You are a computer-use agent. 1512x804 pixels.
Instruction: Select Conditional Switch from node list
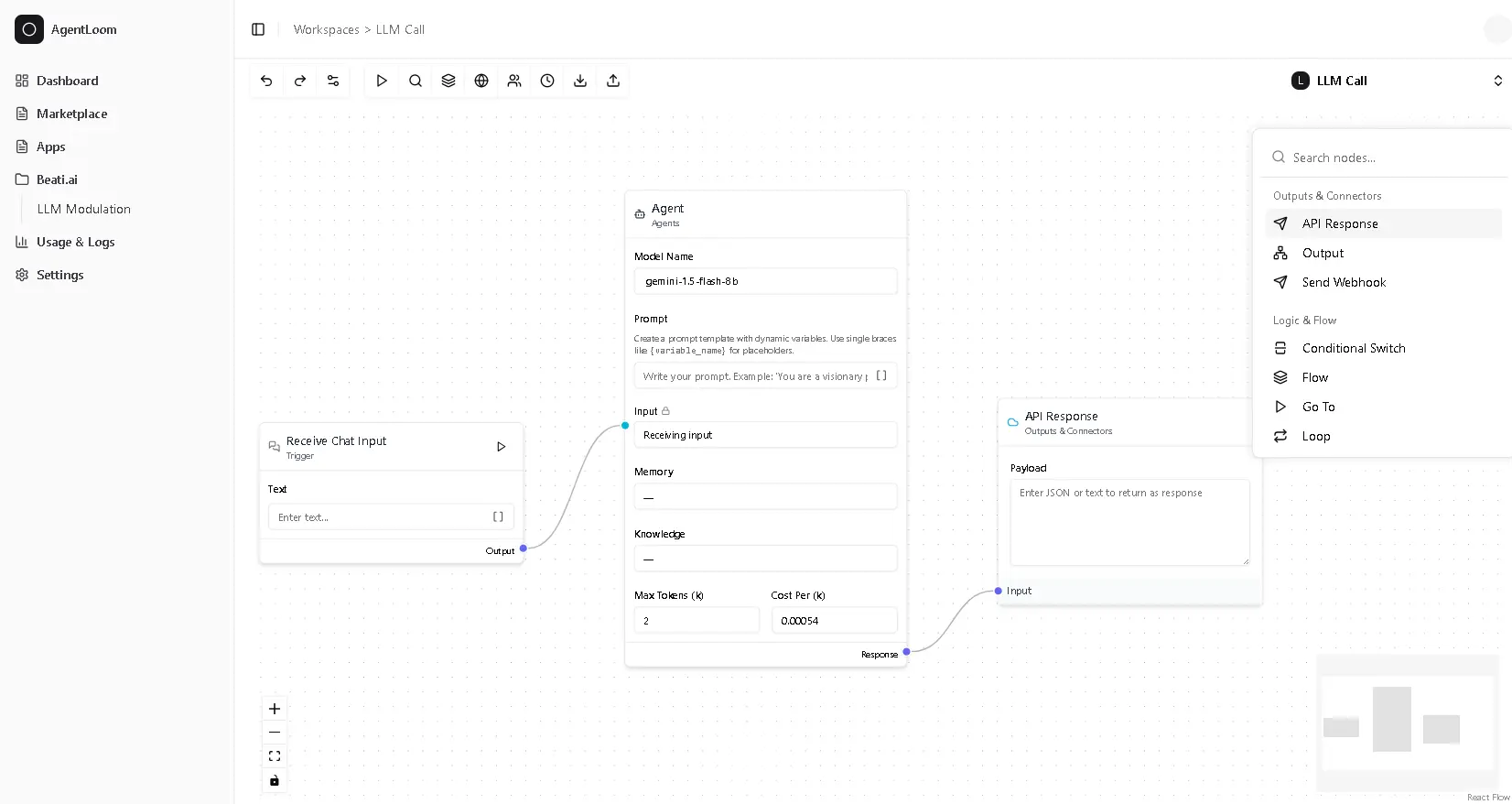1353,348
